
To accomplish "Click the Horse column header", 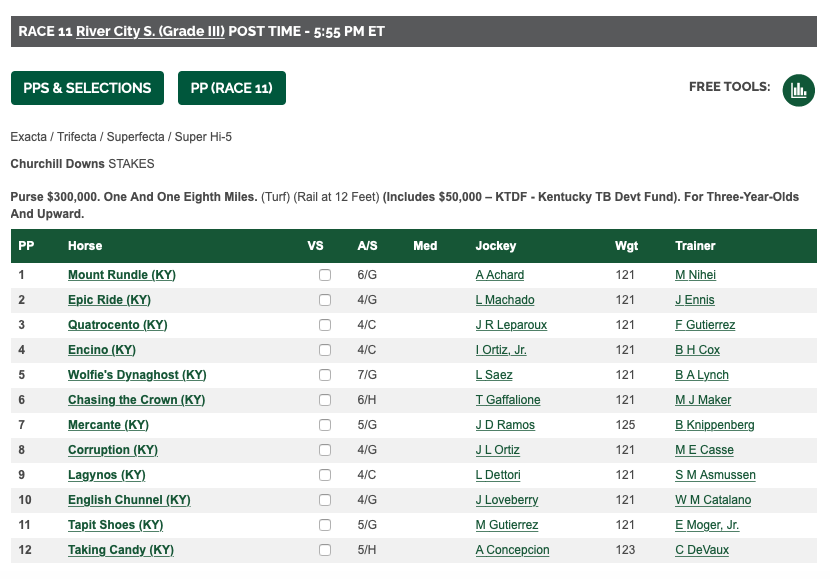I will (85, 246).
